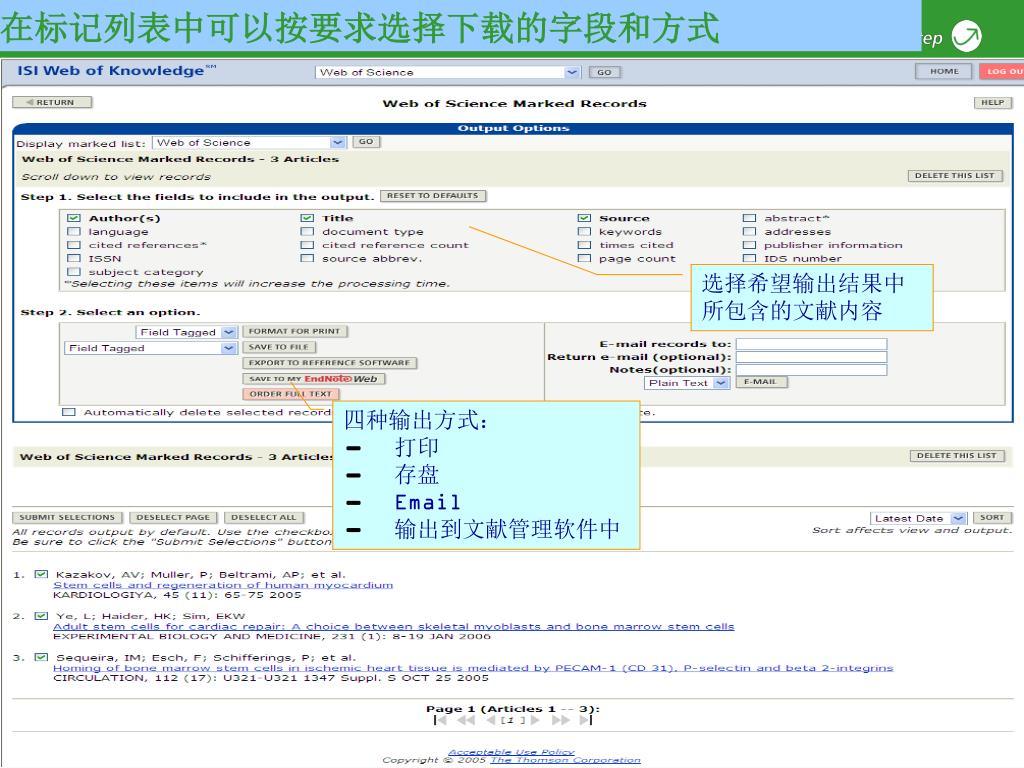Delete this list using lower button
Image resolution: width=1024 pixels, height=768 pixels.
pos(957,456)
